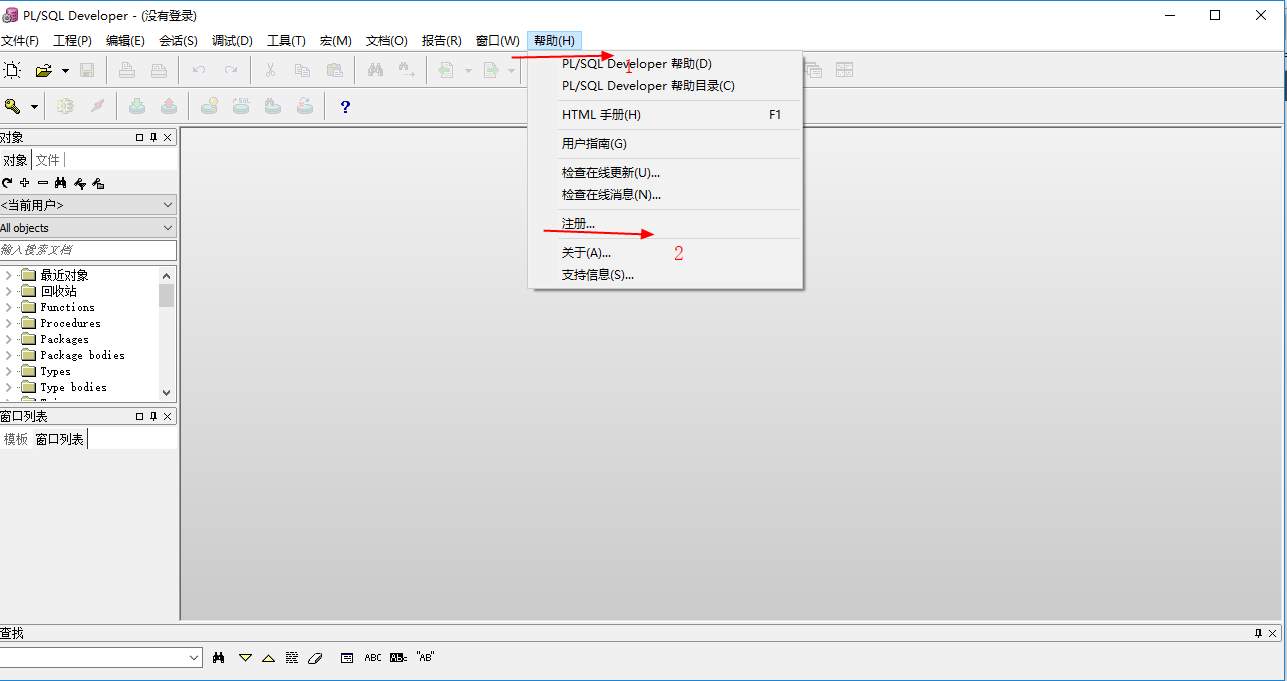The image size is (1287, 681).
Task: Click the Print toolbar icon
Action: coord(127,70)
